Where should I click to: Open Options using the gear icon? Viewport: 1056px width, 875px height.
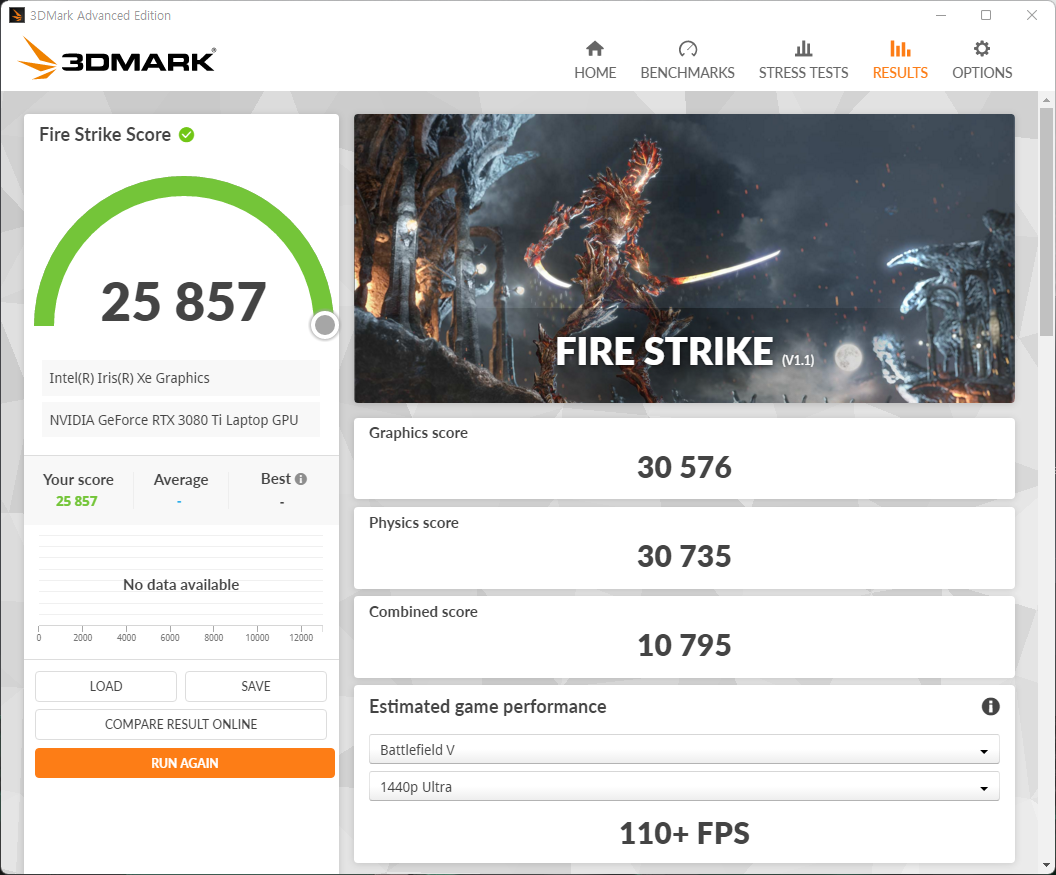(982, 49)
